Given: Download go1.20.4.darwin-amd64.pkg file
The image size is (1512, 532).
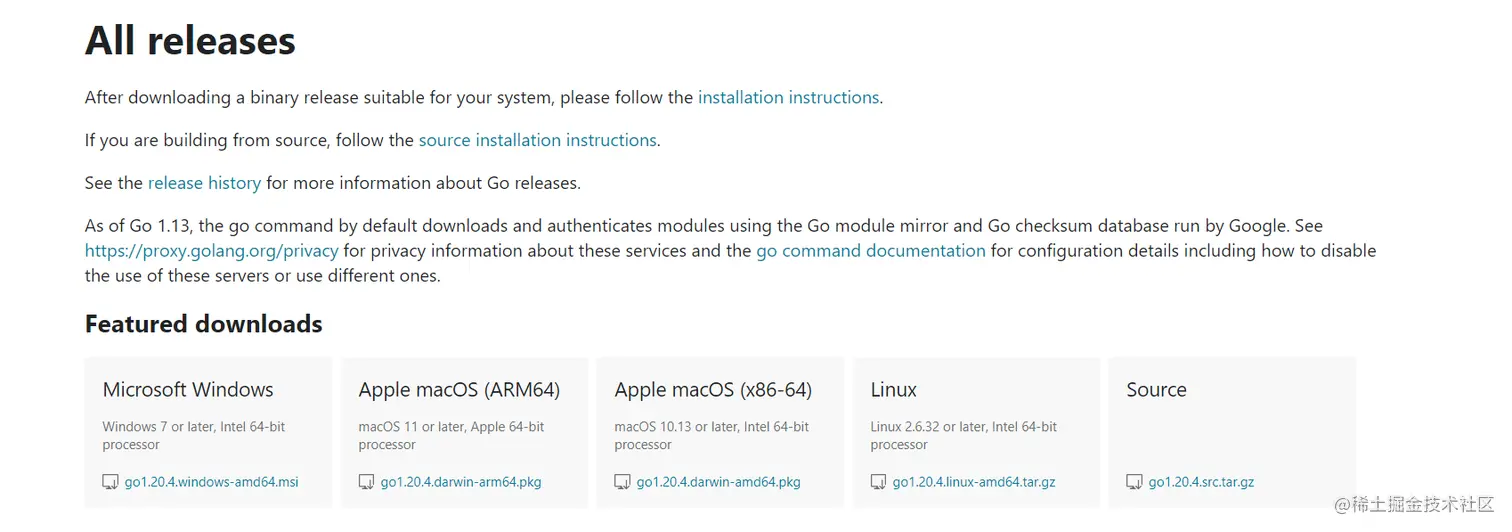Looking at the screenshot, I should 718,482.
